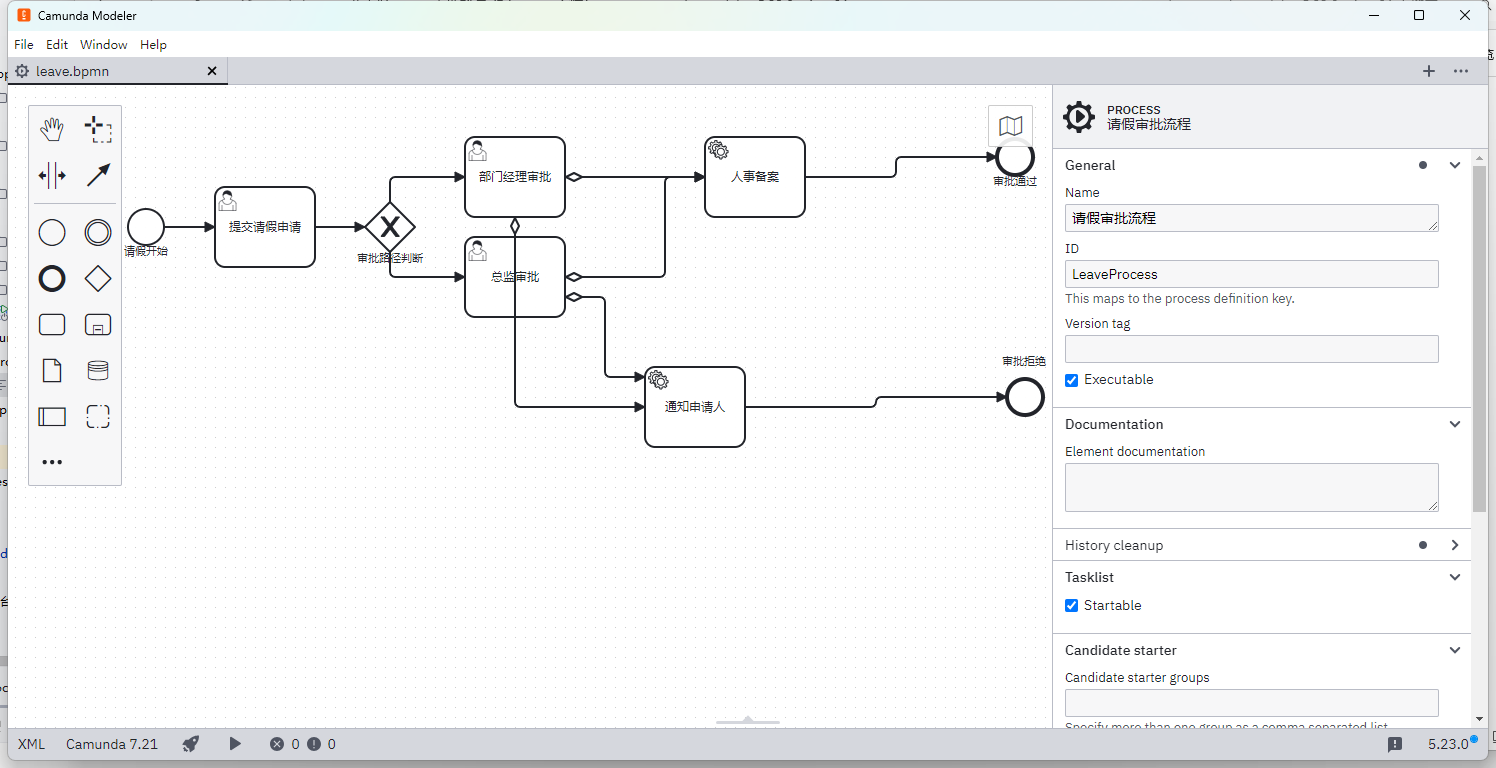The width and height of the screenshot is (1496, 768).
Task: Toggle the minimap map icon
Action: point(1010,126)
